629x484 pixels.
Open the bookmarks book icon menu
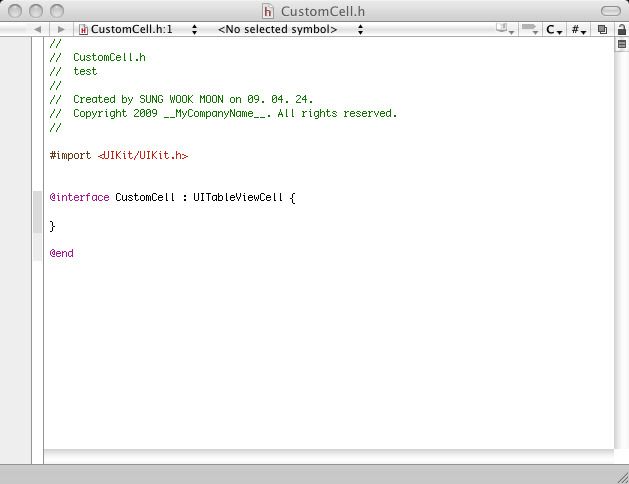pyautogui.click(x=505, y=29)
